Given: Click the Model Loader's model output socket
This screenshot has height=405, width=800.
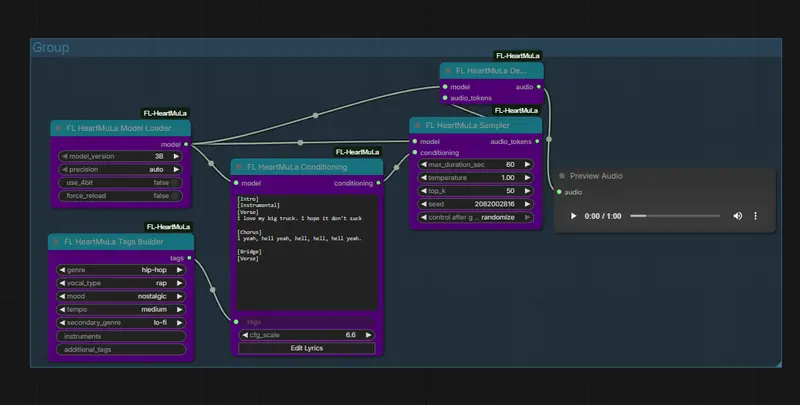Looking at the screenshot, I should tap(186, 144).
